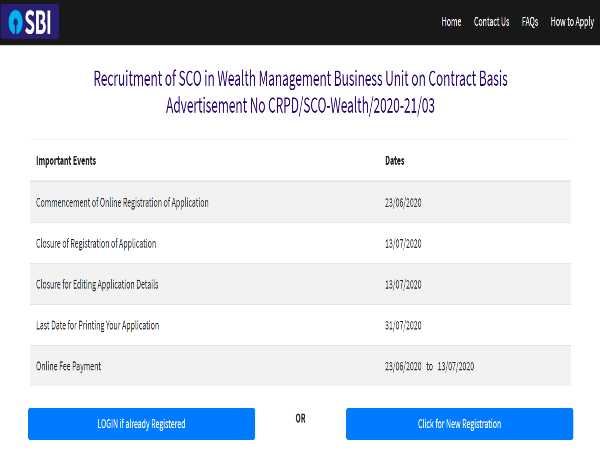Image resolution: width=600 pixels, height=450 pixels.
Task: Select the Online Fee Payment row label
Action: (68, 366)
